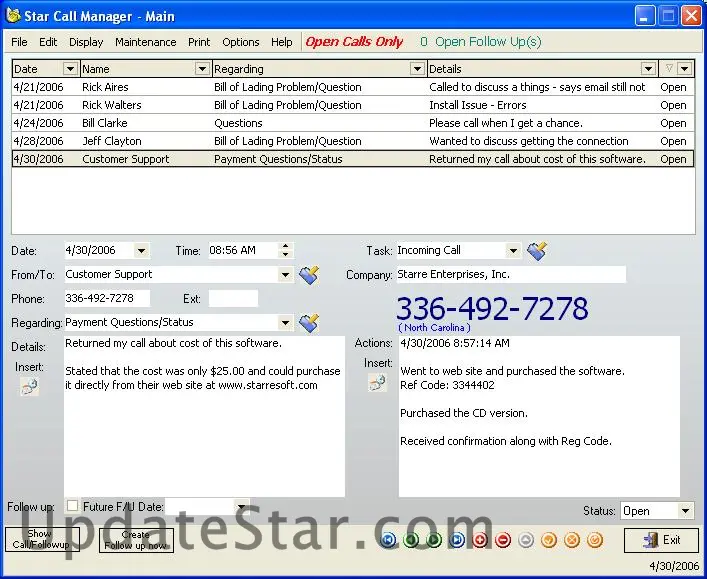Open the Date picker dropdown
The image size is (707, 579).
tap(140, 251)
